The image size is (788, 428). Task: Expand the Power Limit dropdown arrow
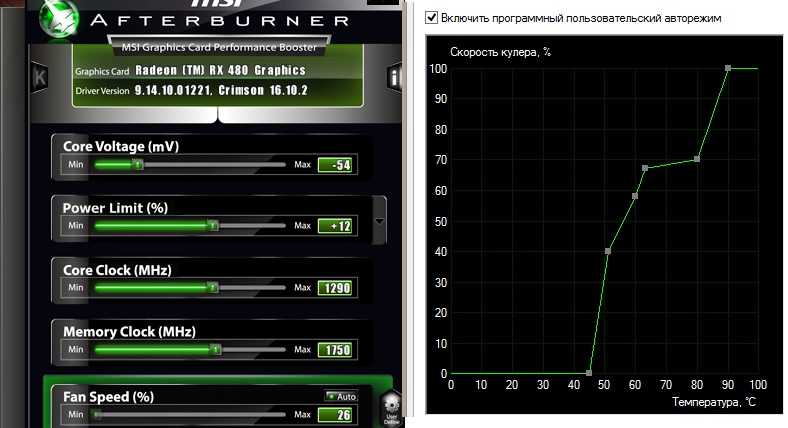[379, 222]
